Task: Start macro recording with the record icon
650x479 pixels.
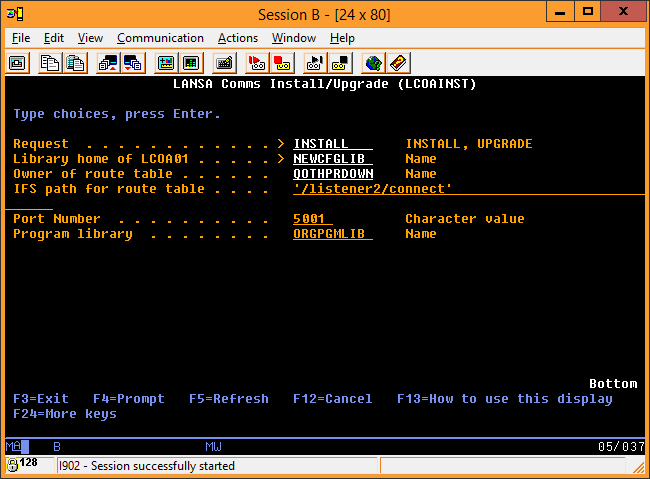Action: coord(257,63)
